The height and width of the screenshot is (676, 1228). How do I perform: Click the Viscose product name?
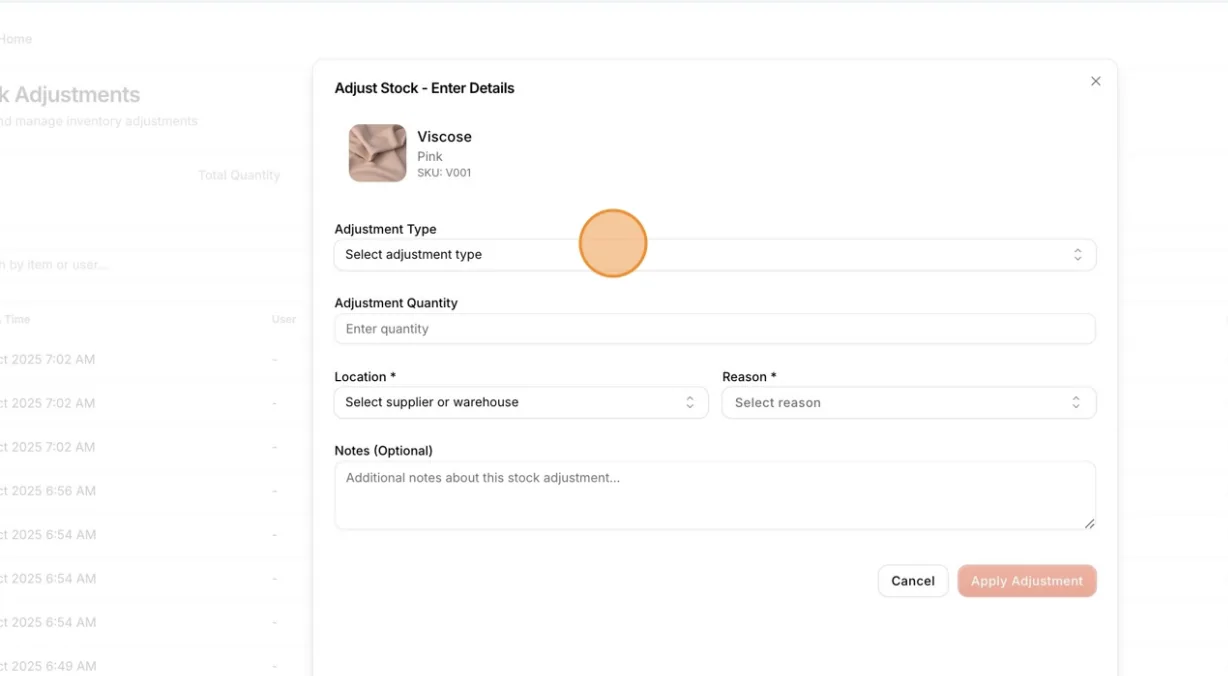[x=444, y=137]
